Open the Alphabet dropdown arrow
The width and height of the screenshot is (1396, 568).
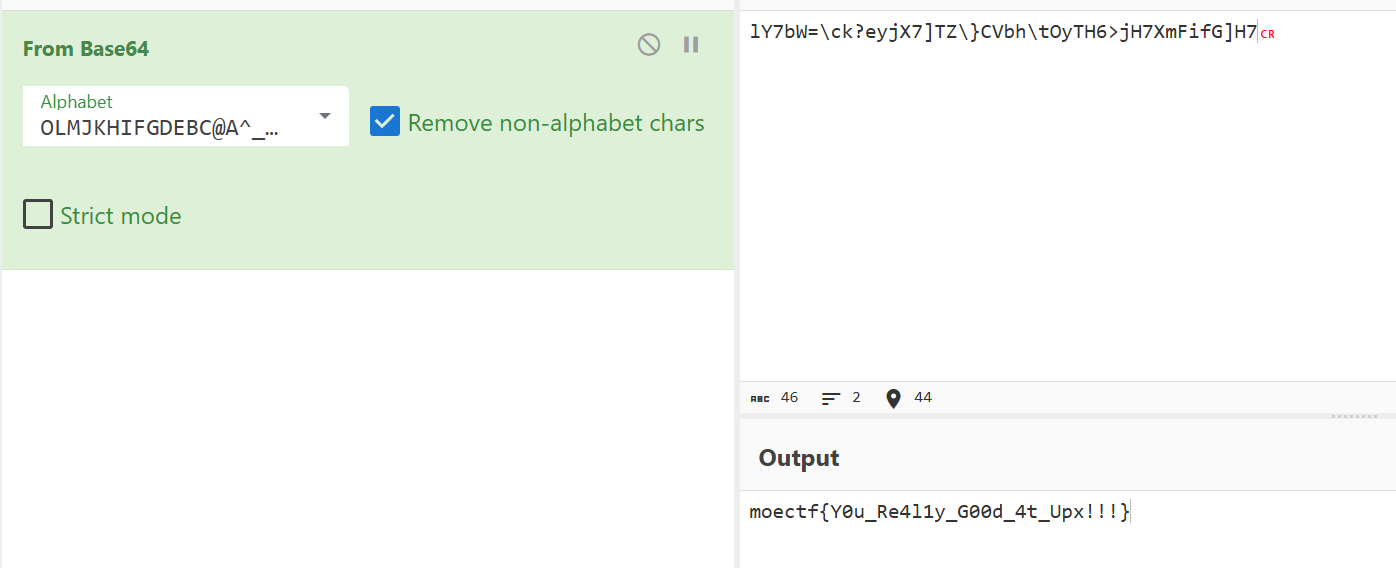coord(325,116)
